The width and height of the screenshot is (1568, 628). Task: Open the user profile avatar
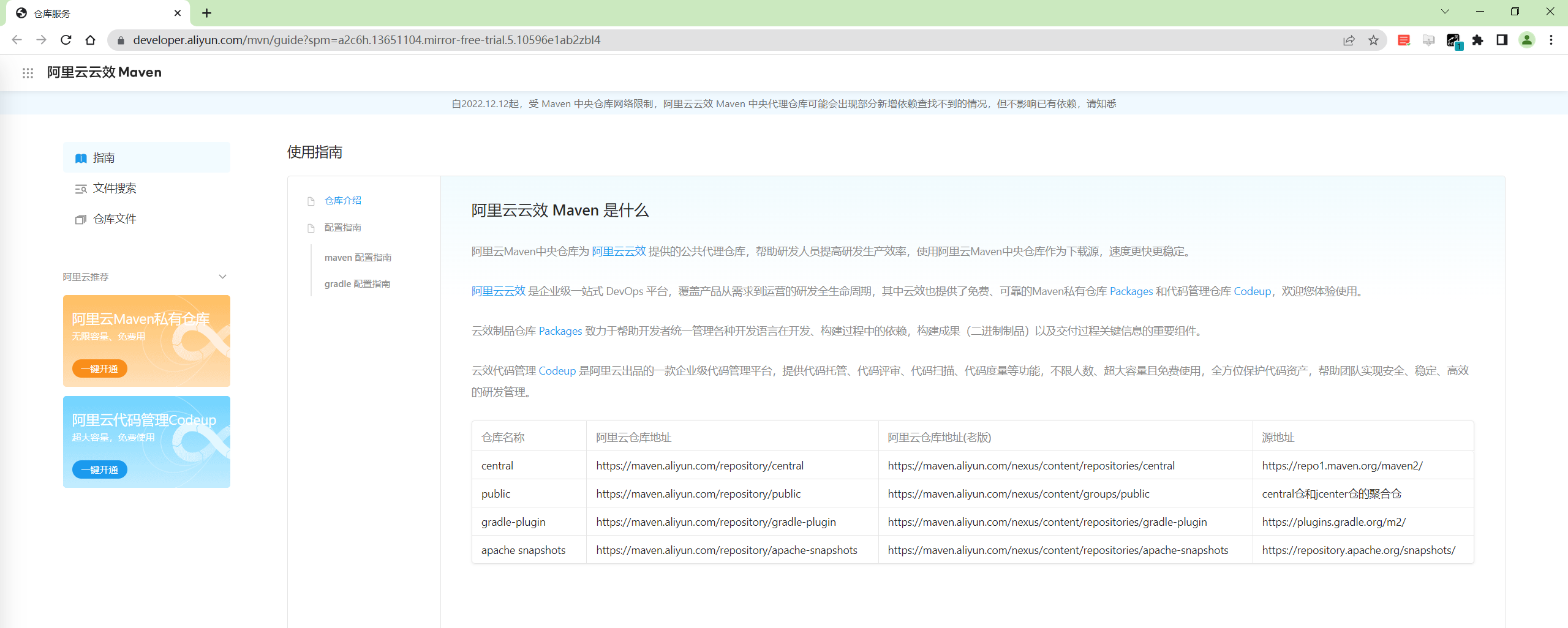click(1526, 40)
